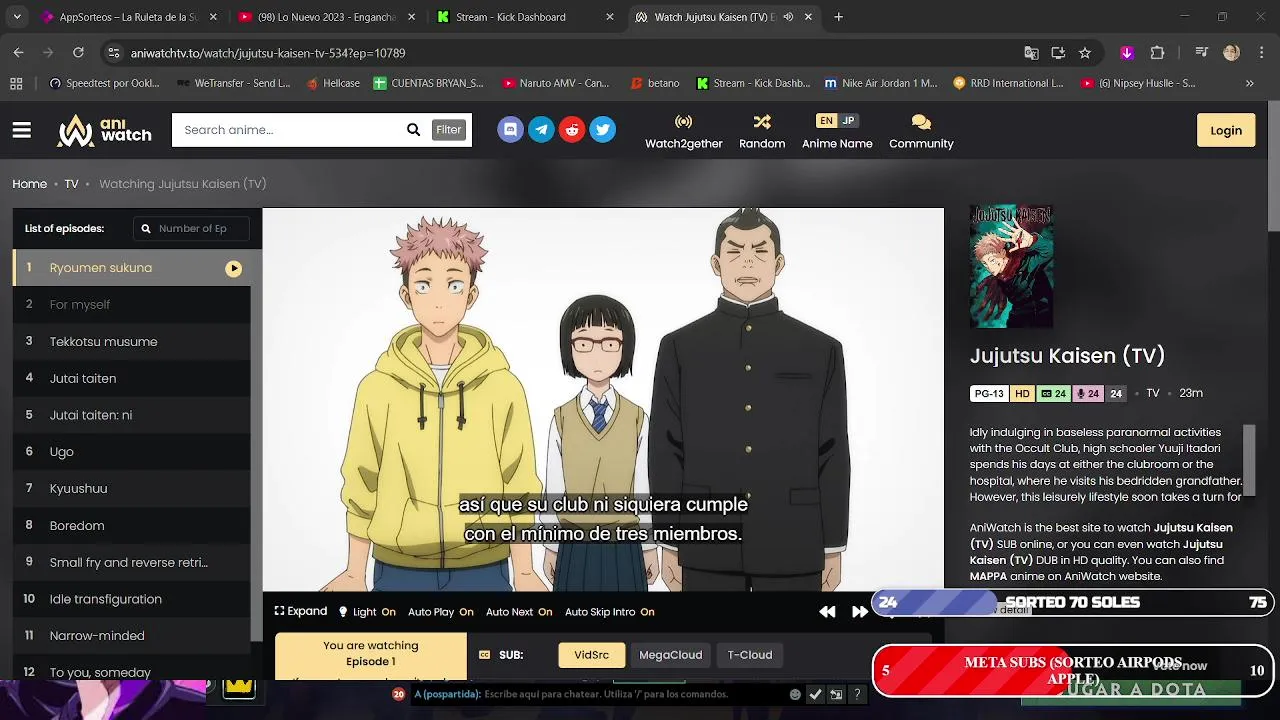
Task: Click the AniWatch logo
Action: 105,130
